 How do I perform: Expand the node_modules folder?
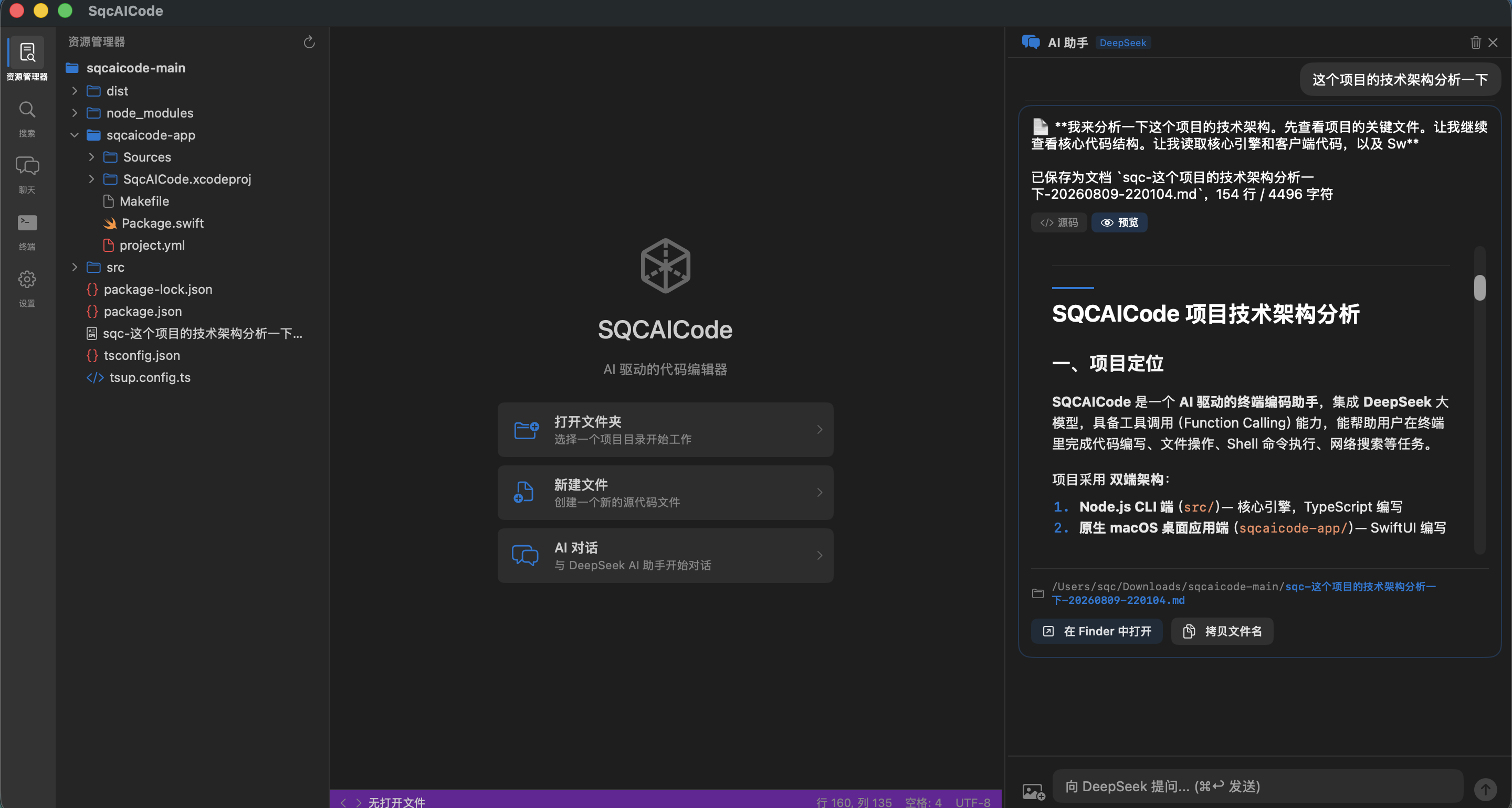[75, 113]
